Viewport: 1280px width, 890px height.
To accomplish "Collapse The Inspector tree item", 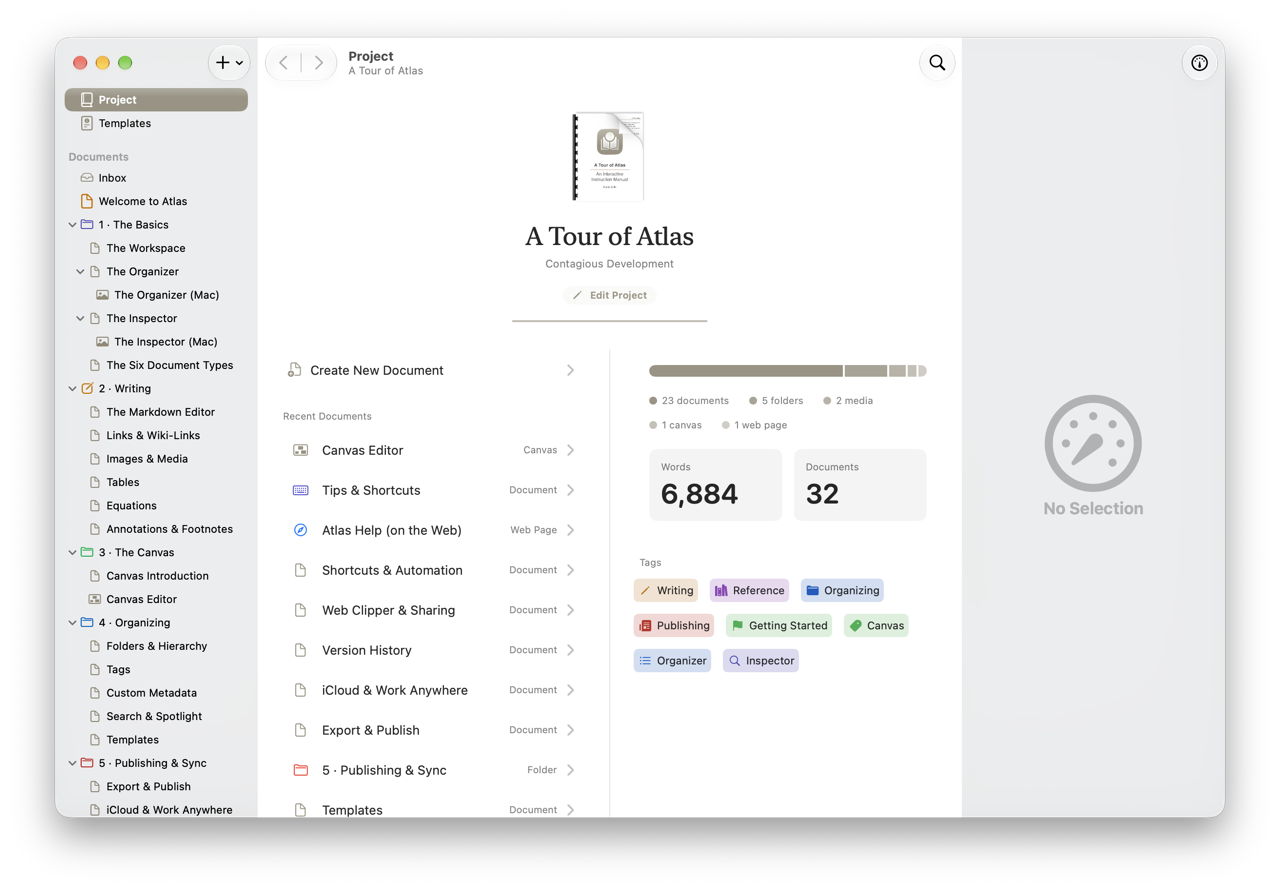I will click(x=80, y=319).
